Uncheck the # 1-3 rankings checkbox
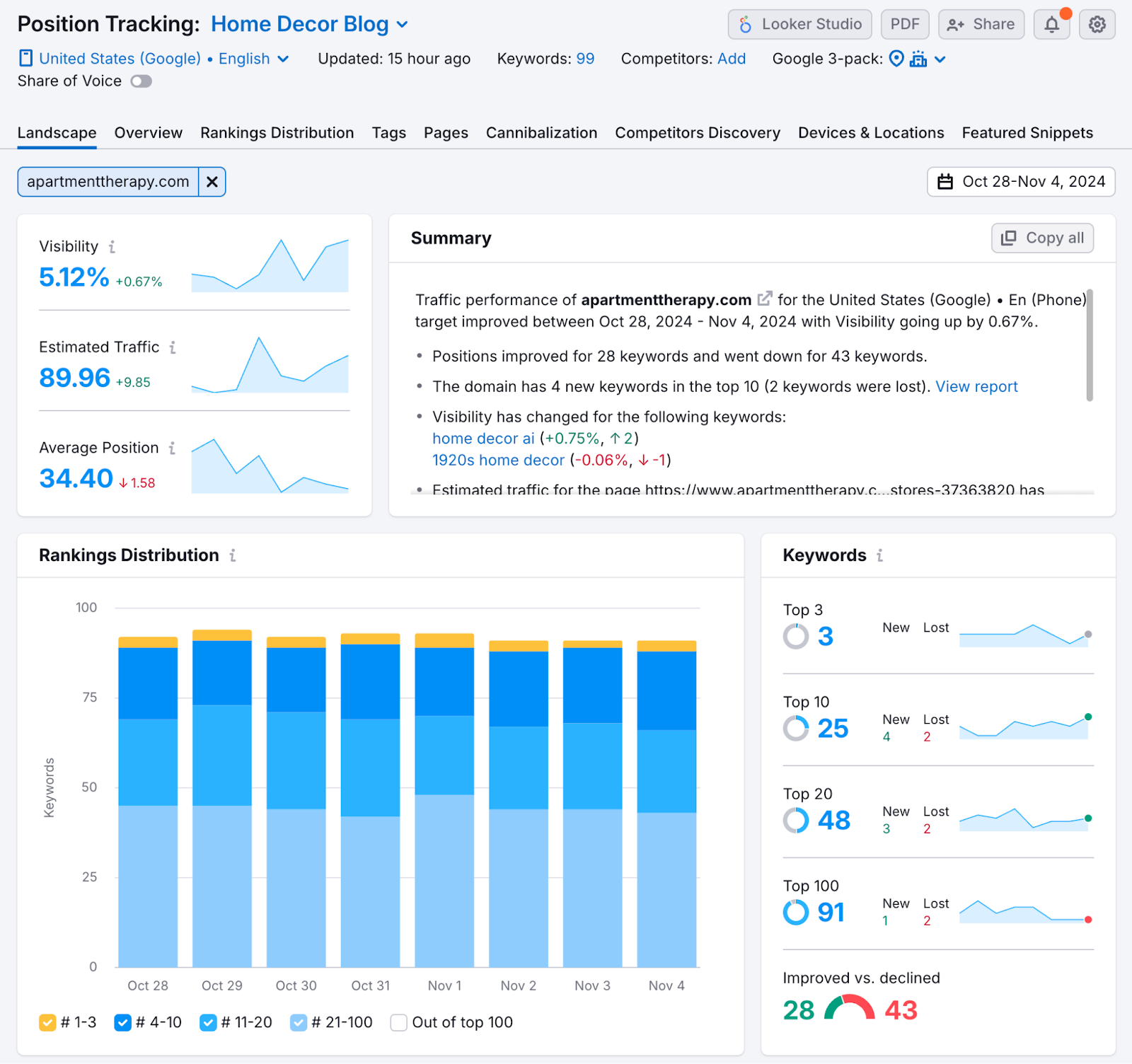 click(47, 1022)
